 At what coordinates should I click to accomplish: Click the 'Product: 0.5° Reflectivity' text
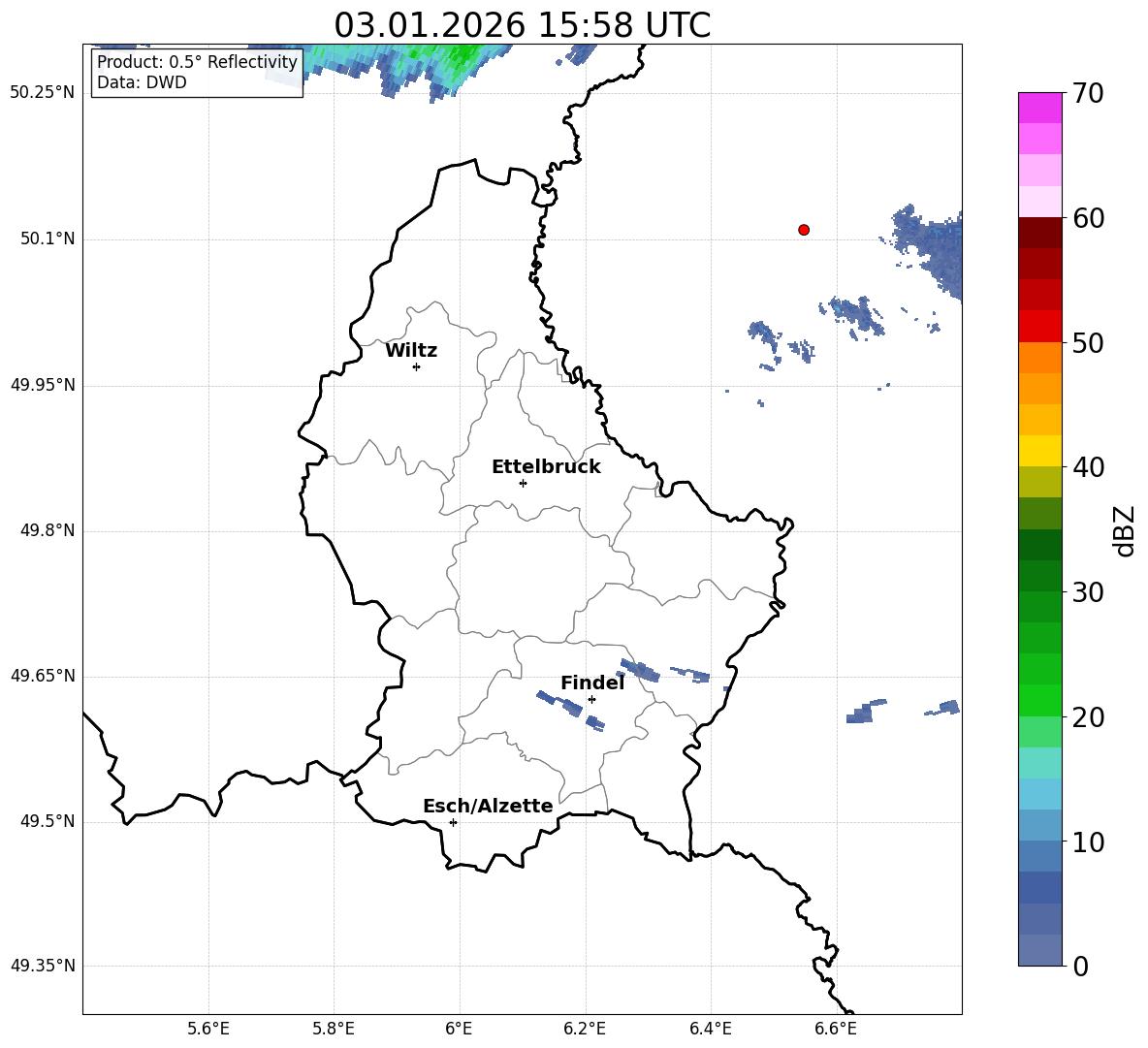pyautogui.click(x=197, y=61)
